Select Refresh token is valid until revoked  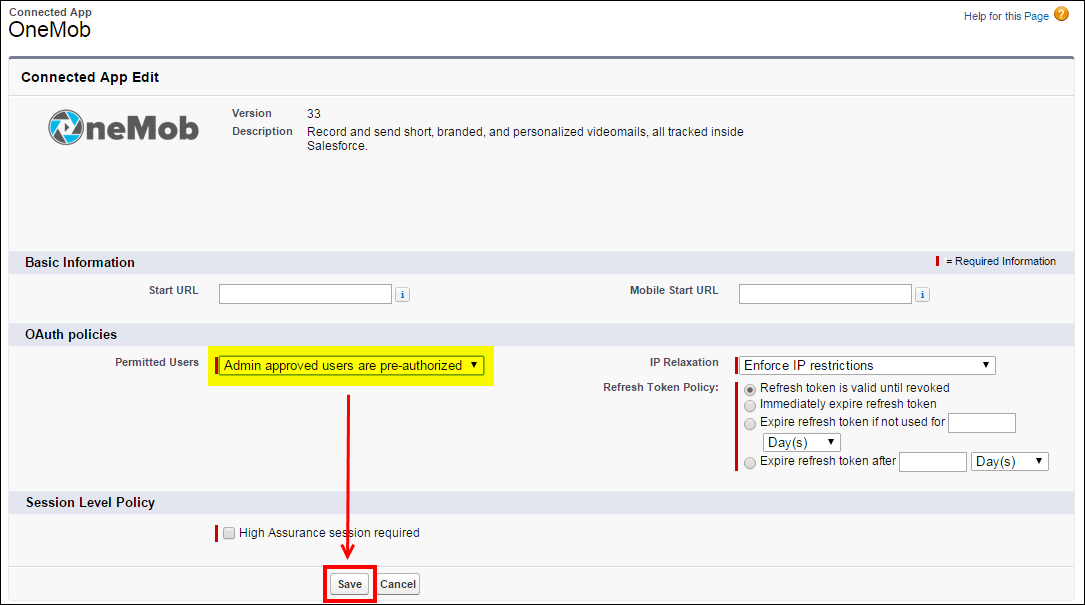click(x=750, y=390)
